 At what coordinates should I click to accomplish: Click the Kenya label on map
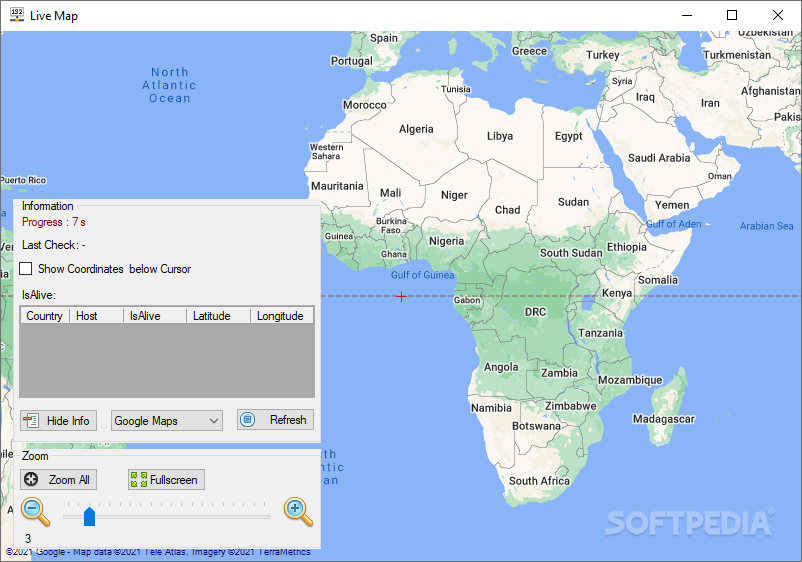click(x=617, y=293)
